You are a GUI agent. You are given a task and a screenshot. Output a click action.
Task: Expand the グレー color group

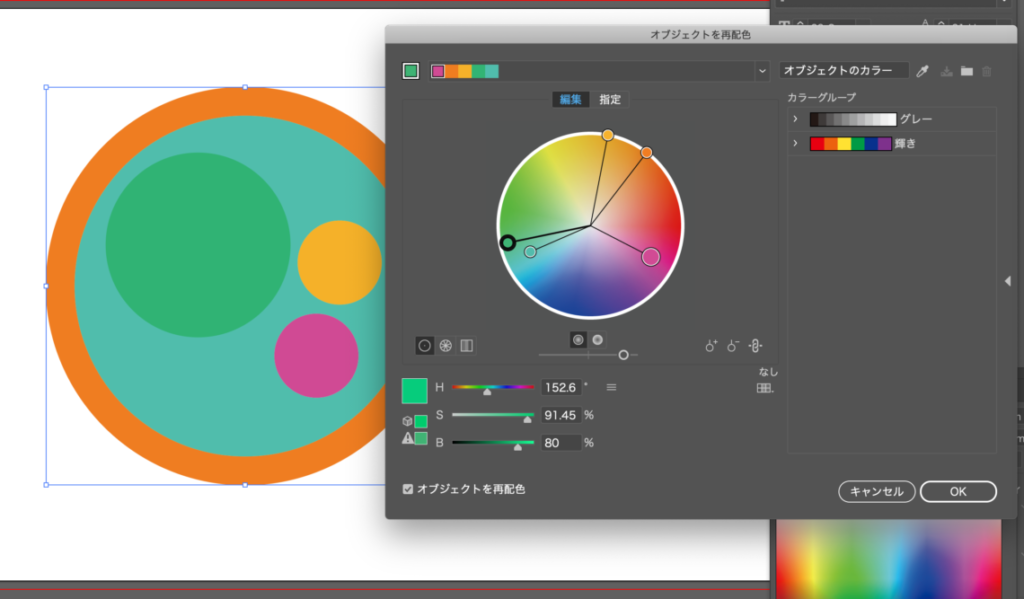796,119
